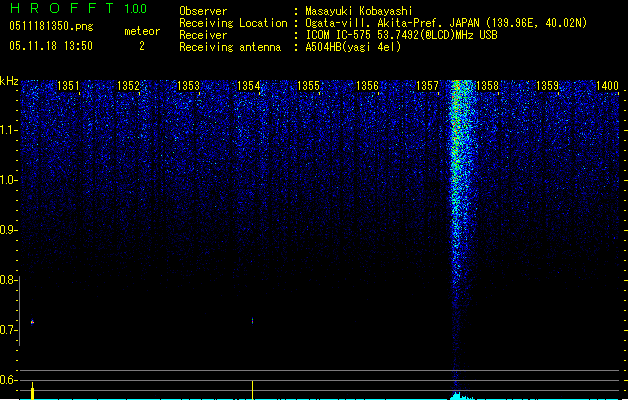Click the Receiving antenna label
629x400 pixels.
[230, 47]
